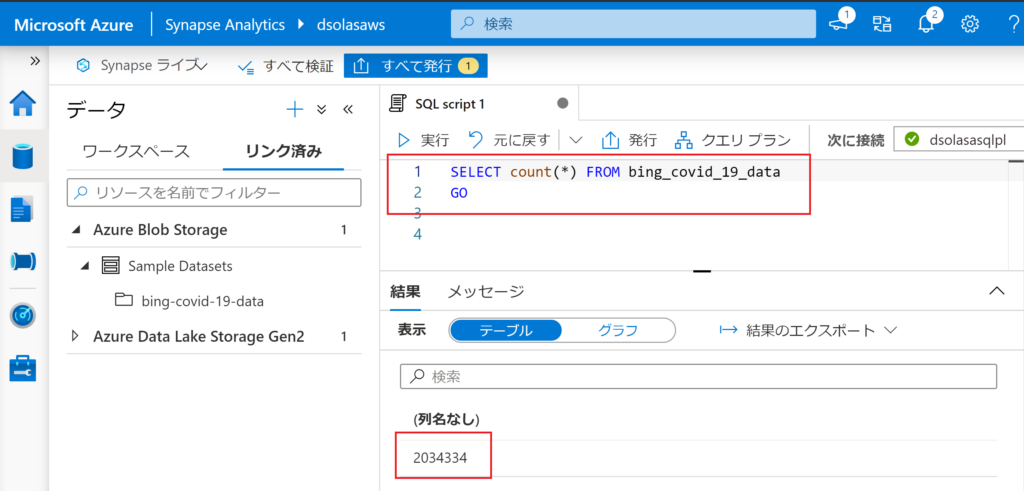Screen dimensions: 1024x491
Task: Expand Azure Data Lake Storage Gen2 node
Action: (75, 336)
